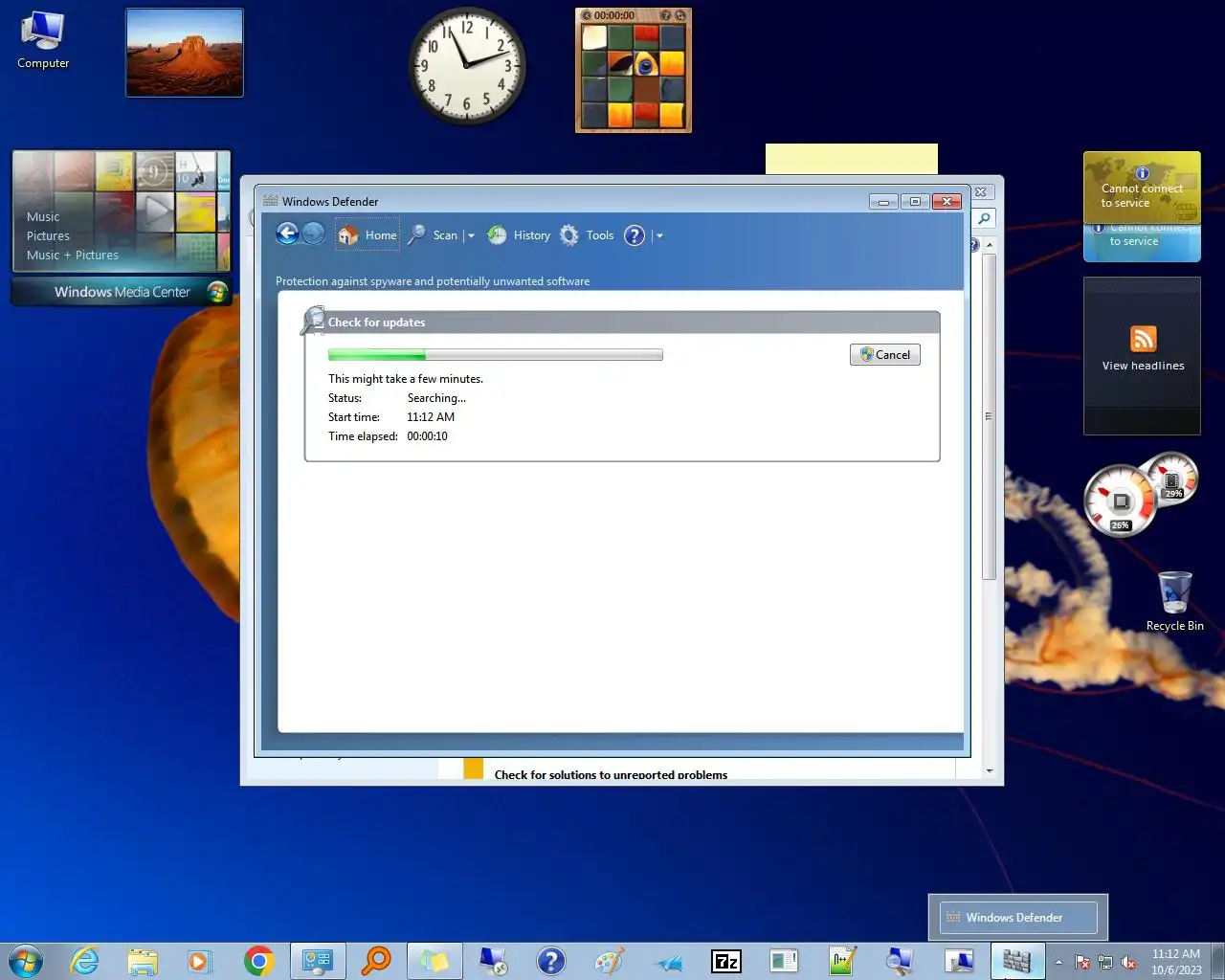1225x980 pixels.
Task: Launch Paint from the taskbar
Action: pos(610,961)
